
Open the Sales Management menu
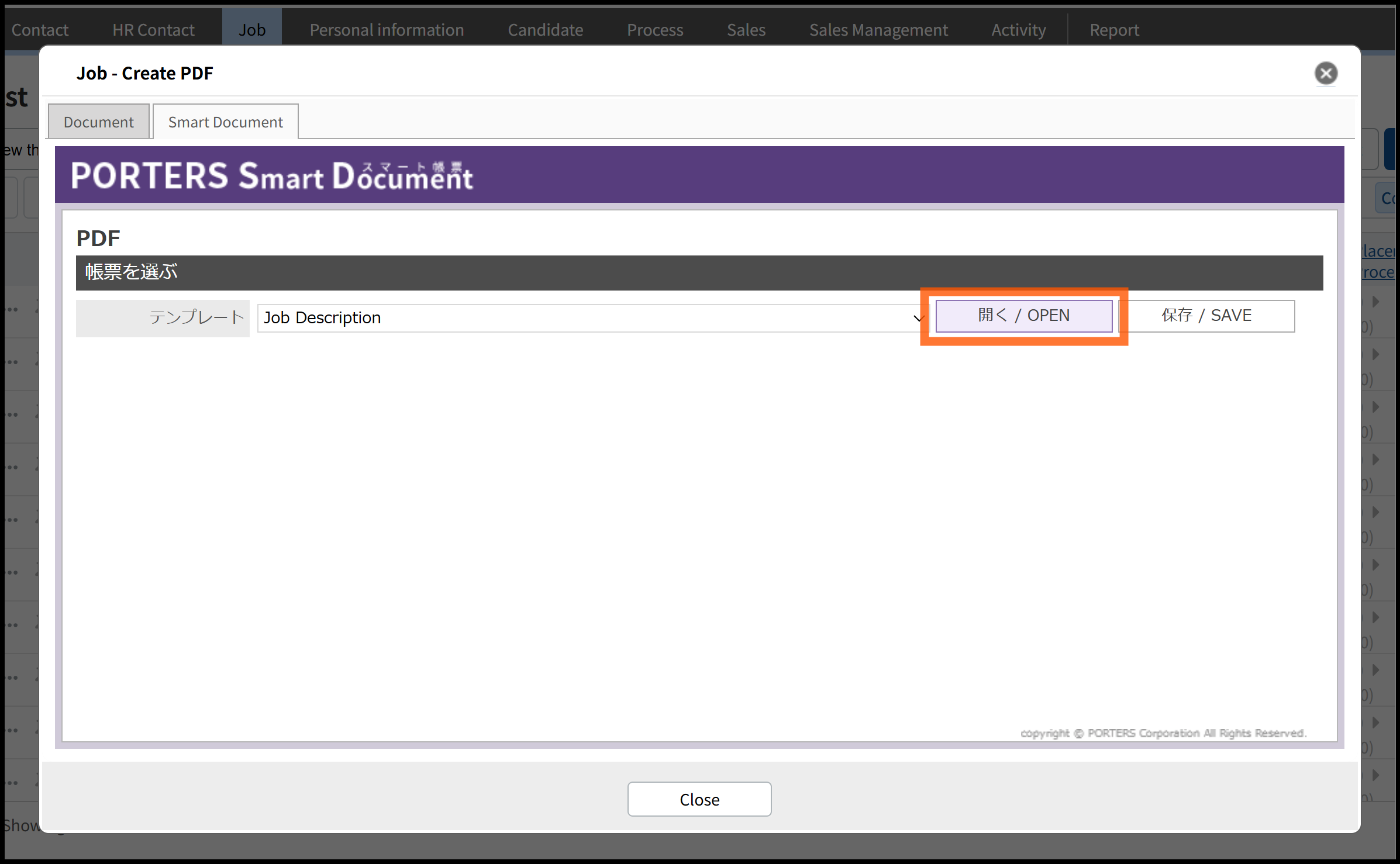pyautogui.click(x=878, y=29)
